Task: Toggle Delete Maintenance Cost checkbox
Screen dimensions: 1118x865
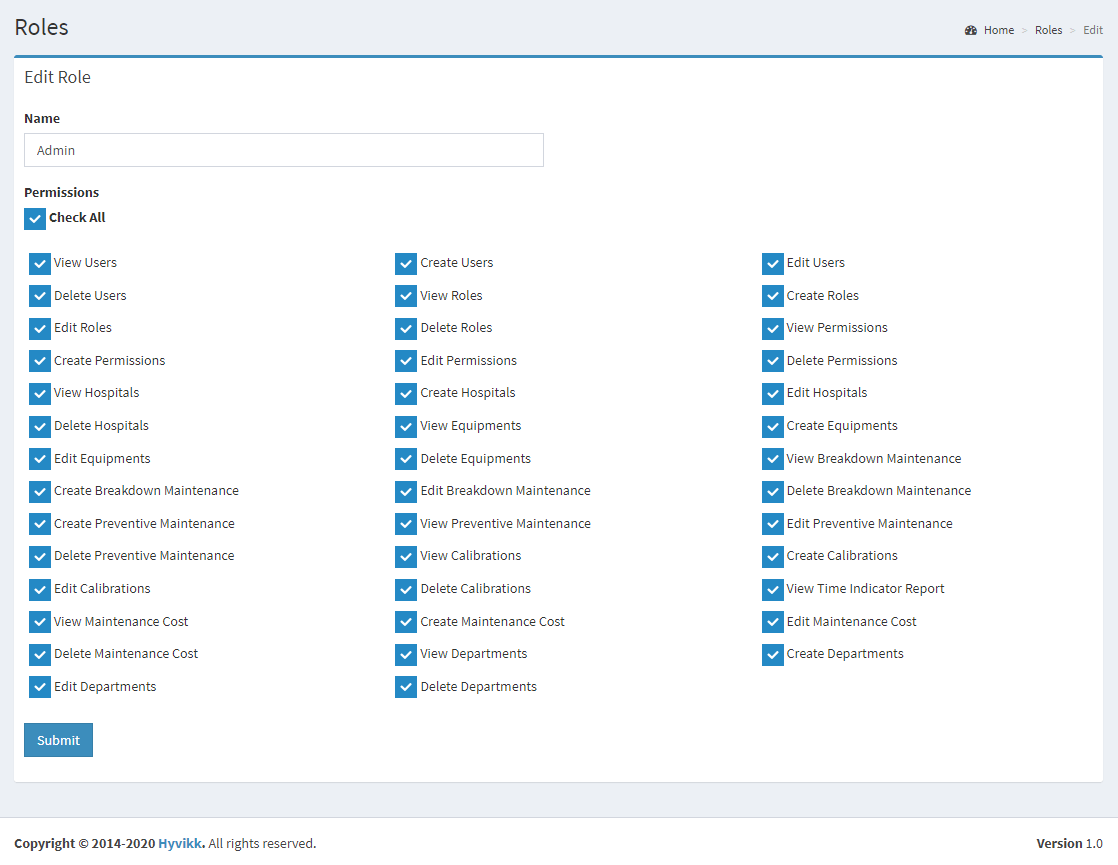Action: click(x=40, y=655)
